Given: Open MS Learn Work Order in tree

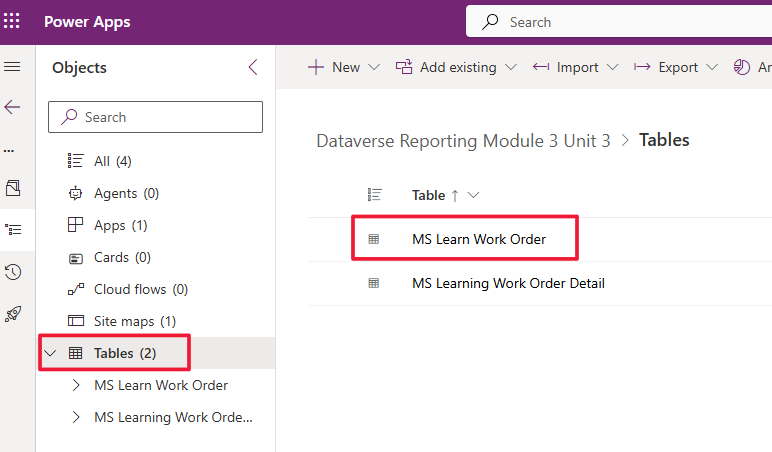Looking at the screenshot, I should coord(161,385).
